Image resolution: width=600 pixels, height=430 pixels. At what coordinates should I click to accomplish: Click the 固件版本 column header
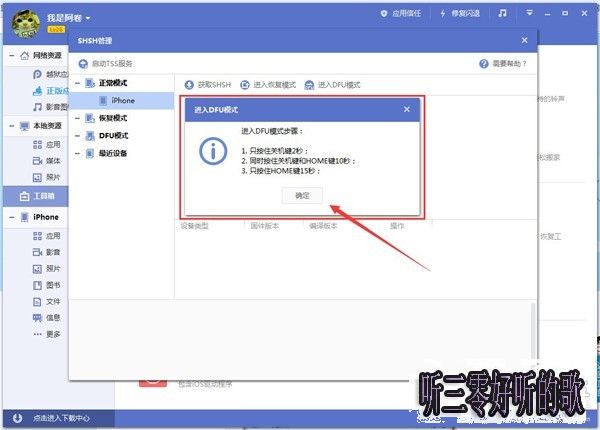click(265, 226)
